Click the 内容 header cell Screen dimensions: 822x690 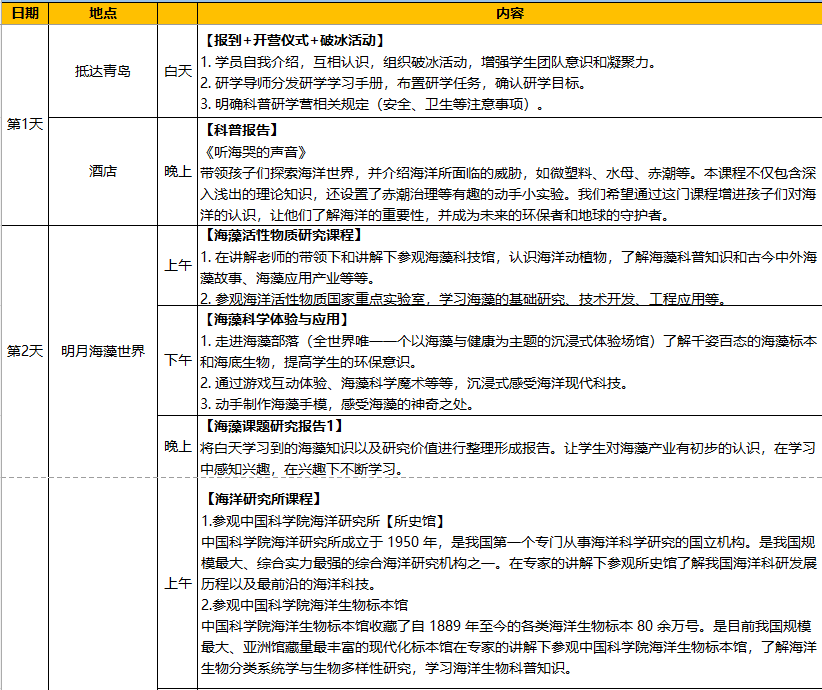click(x=509, y=14)
